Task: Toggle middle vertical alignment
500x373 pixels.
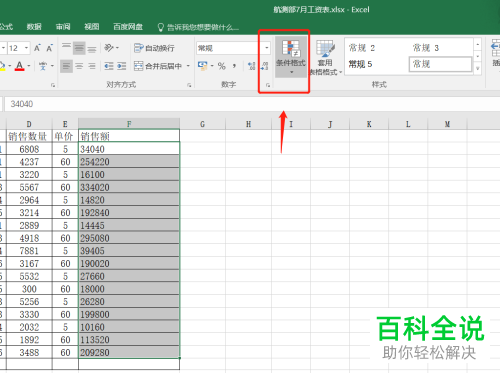Action: point(79,48)
